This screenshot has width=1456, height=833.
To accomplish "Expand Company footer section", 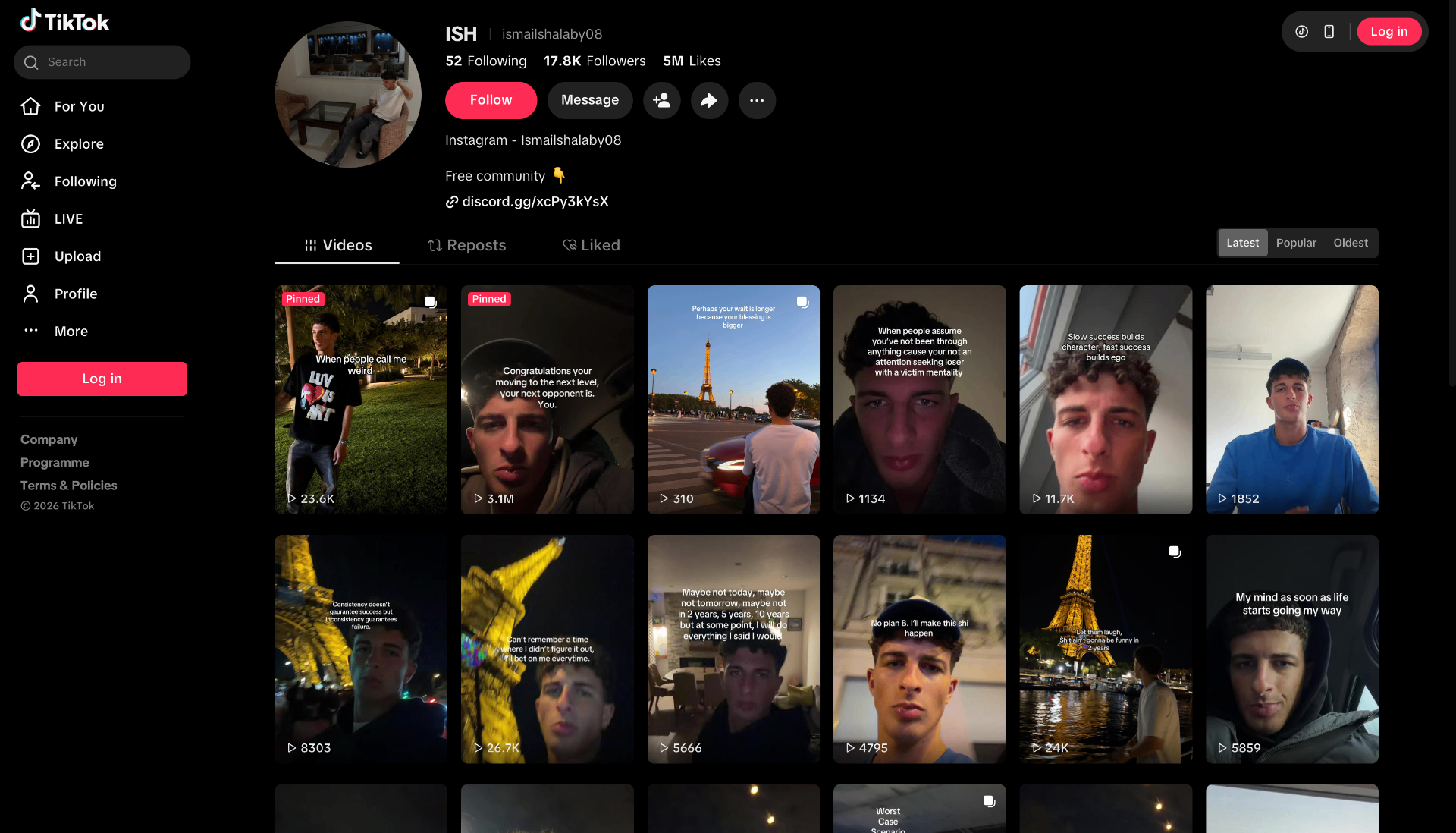I will coord(49,440).
